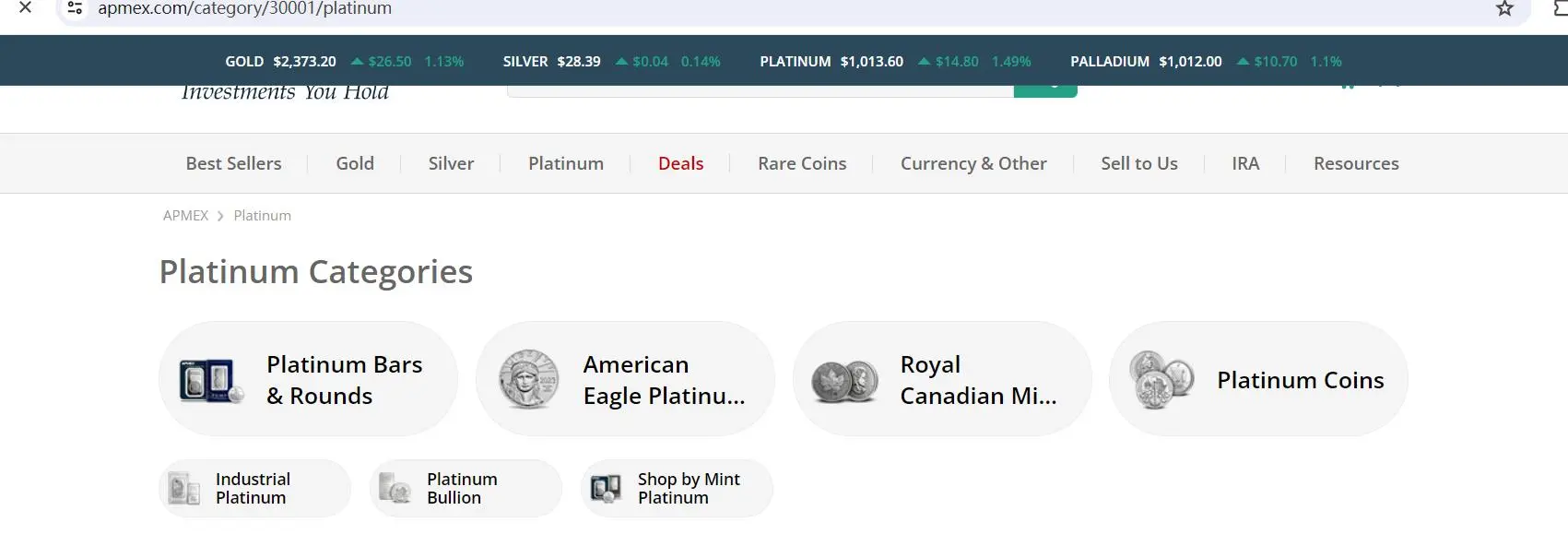This screenshot has height=546, width=1568.
Task: Click the APMEX breadcrumb link
Action: coord(185,215)
